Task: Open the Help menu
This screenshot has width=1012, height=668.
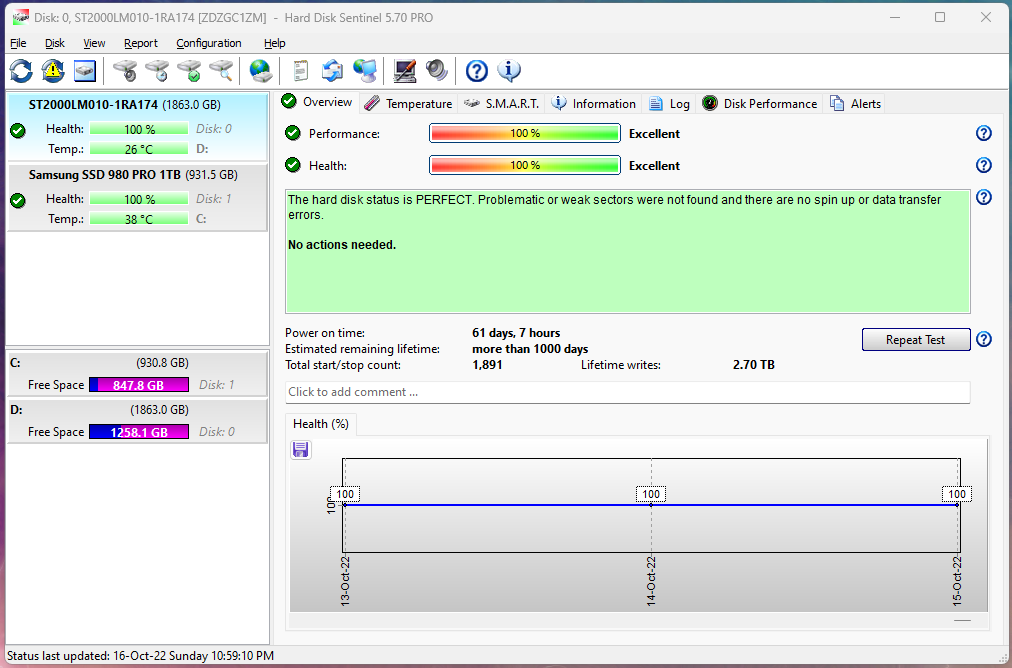Action: (x=274, y=43)
